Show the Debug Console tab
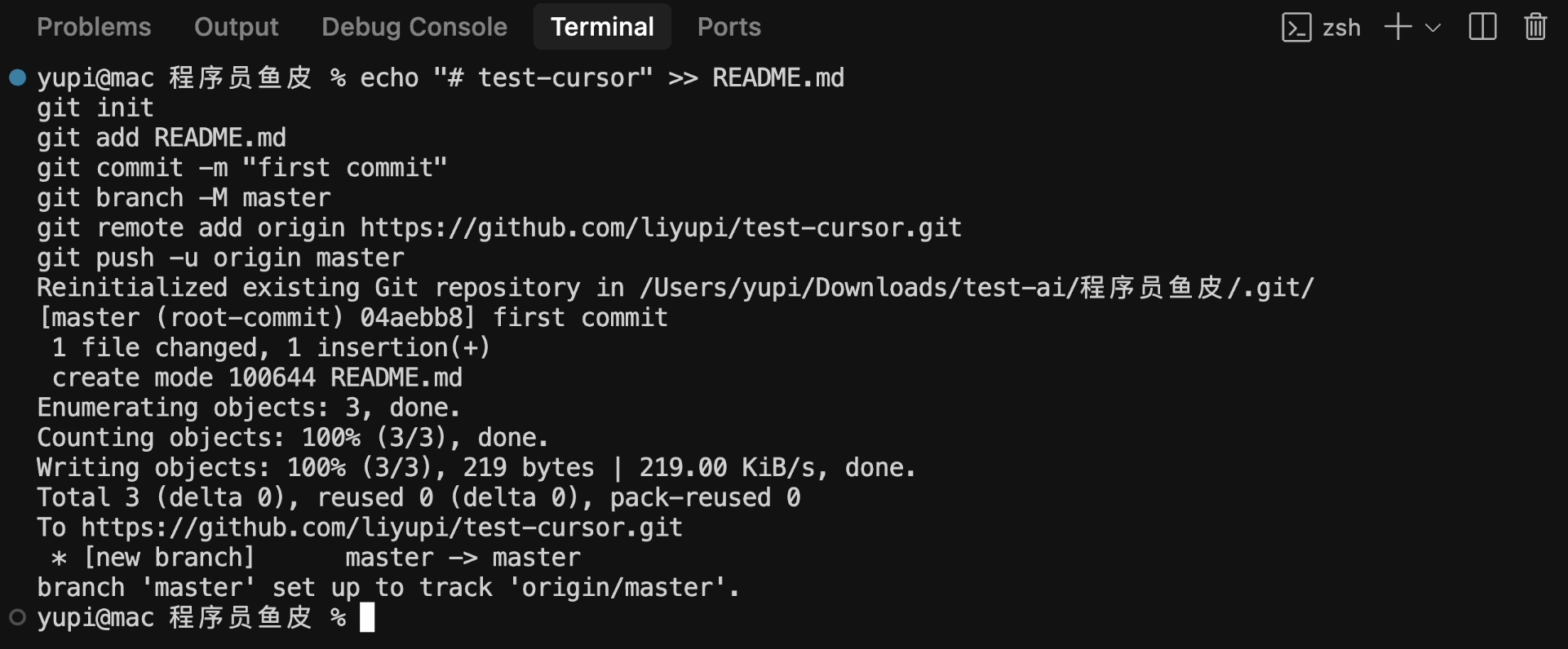 click(x=414, y=27)
